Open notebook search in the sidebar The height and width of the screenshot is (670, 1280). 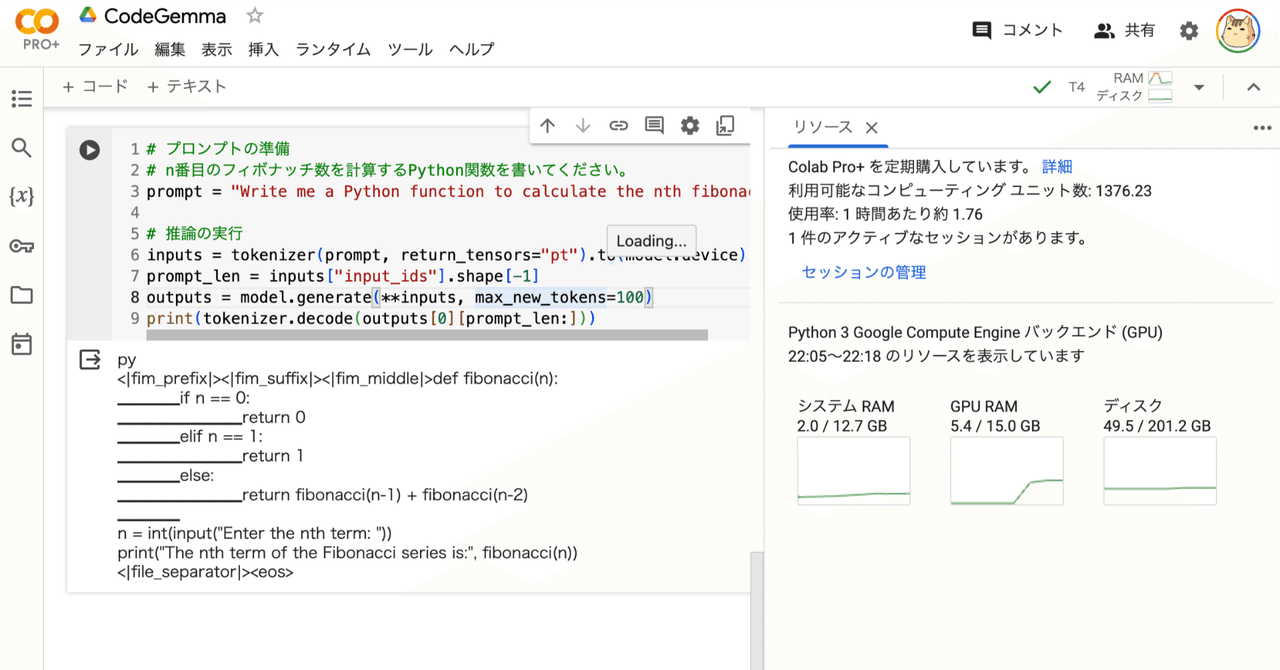click(x=21, y=148)
